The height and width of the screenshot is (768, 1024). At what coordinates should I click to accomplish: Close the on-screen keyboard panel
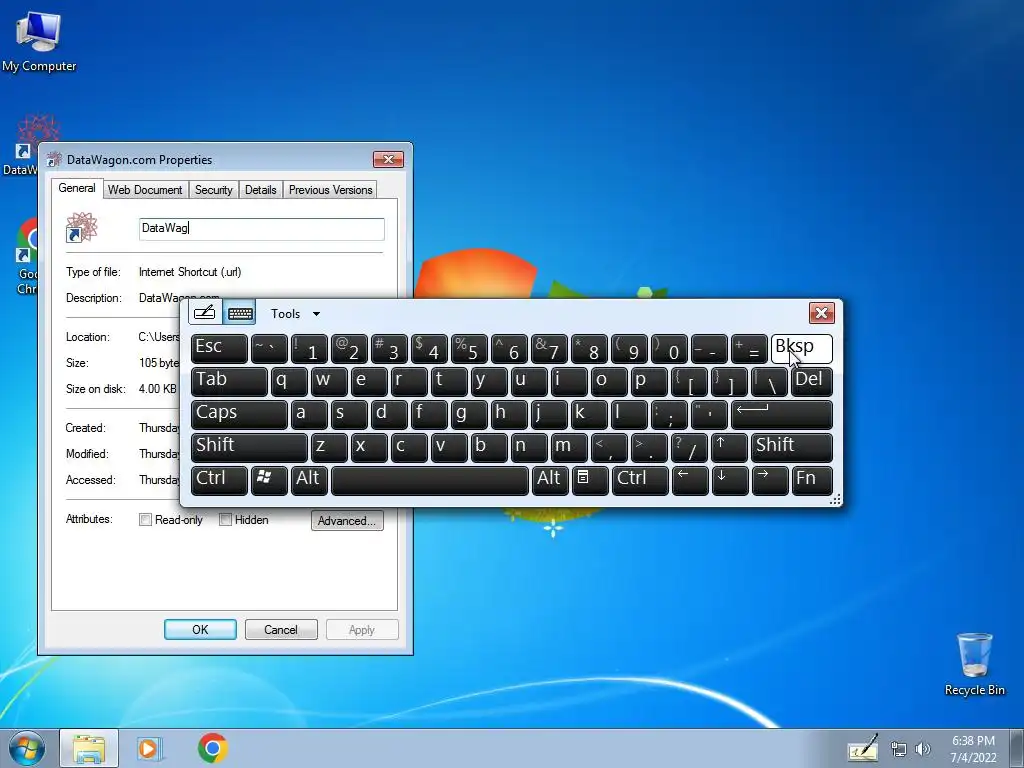click(821, 313)
